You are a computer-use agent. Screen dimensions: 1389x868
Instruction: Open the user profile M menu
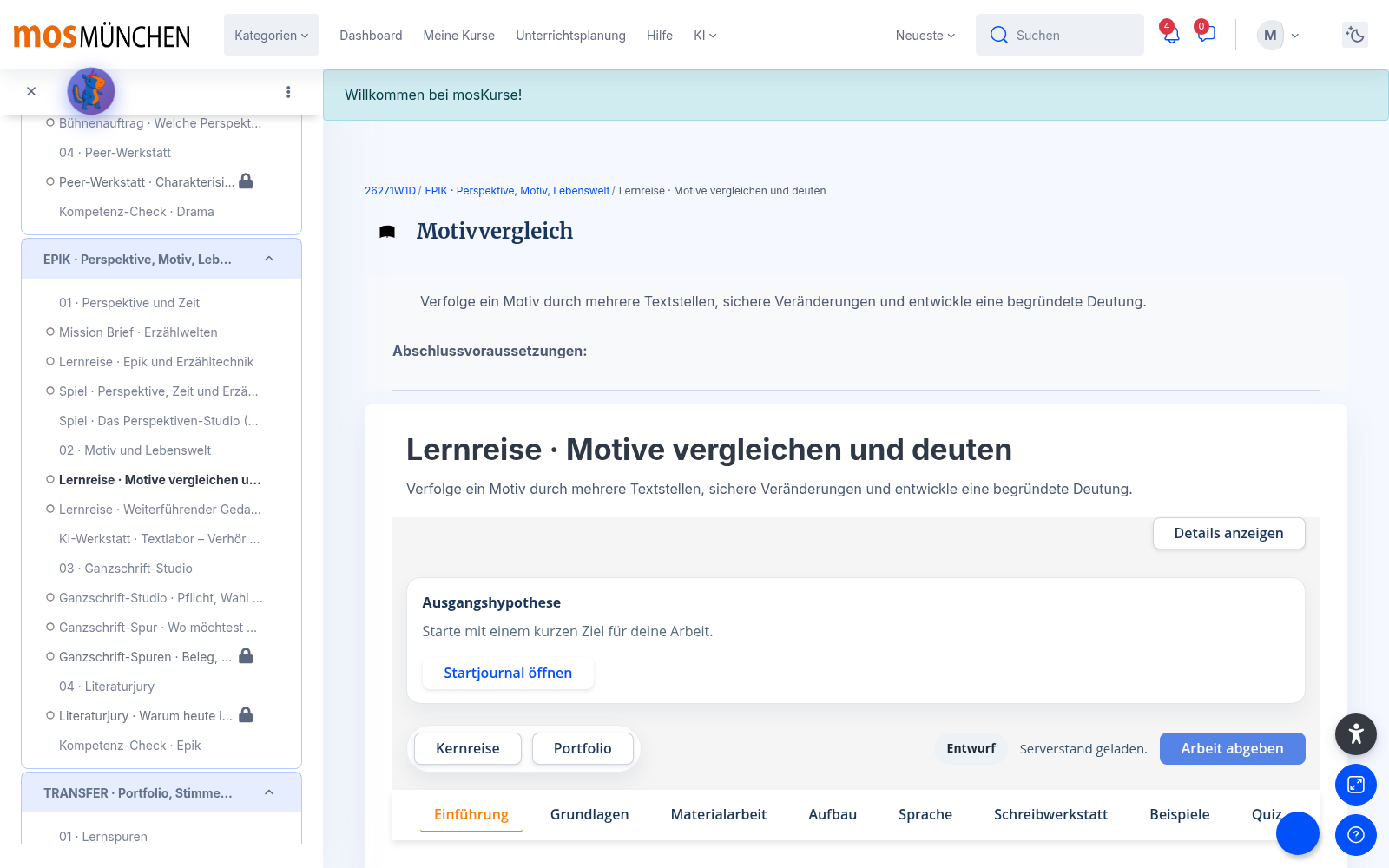pyautogui.click(x=1278, y=35)
